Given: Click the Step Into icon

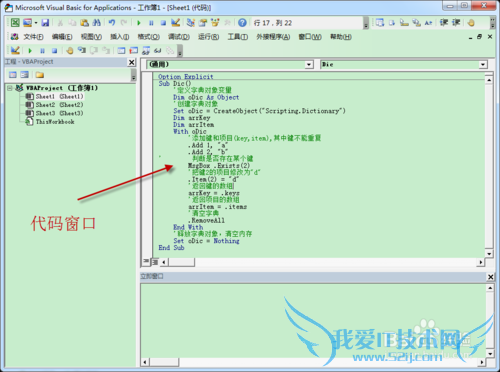Looking at the screenshot, I should (x=82, y=50).
